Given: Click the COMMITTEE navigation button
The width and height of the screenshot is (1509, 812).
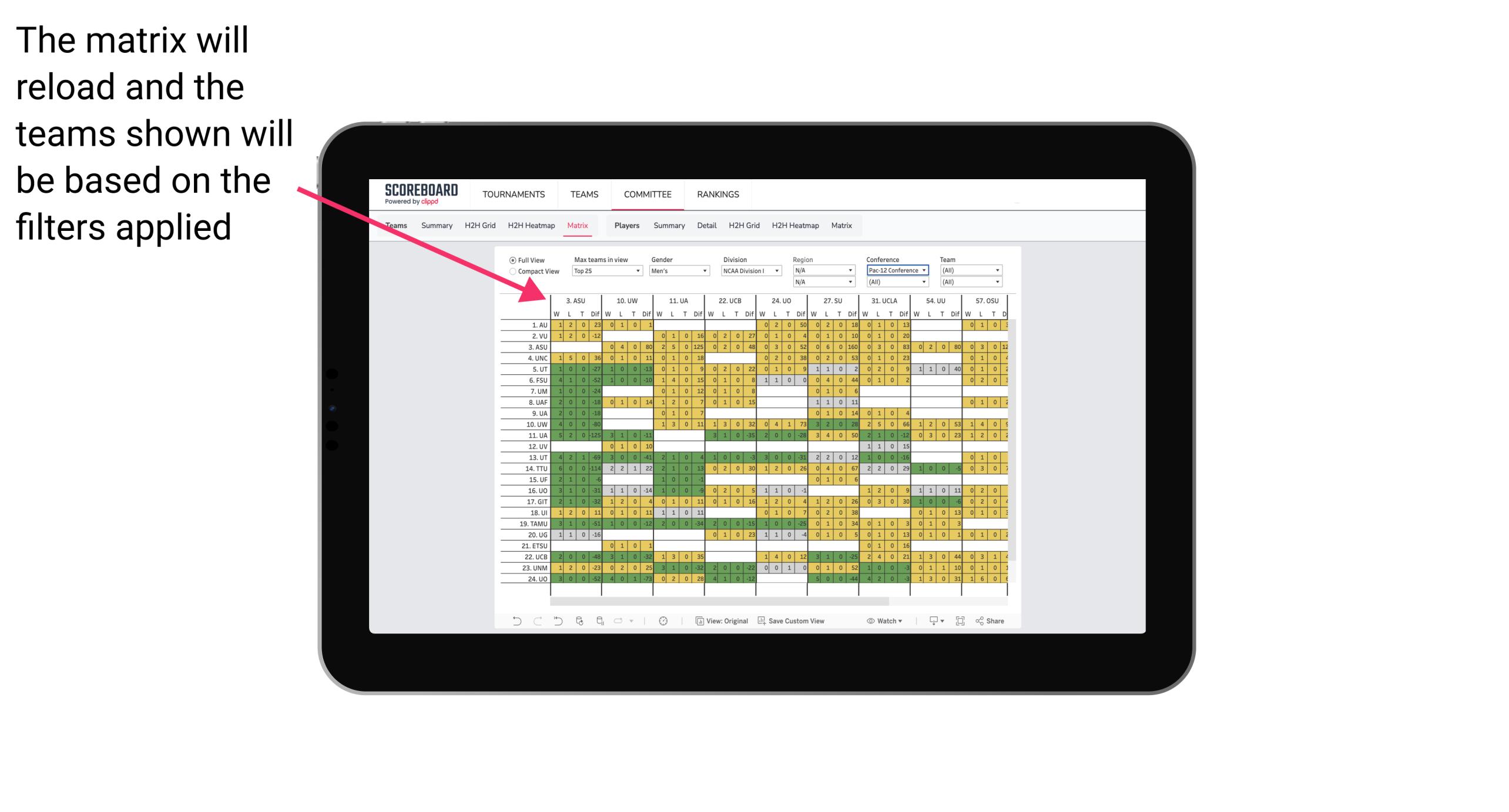Looking at the screenshot, I should coord(647,194).
